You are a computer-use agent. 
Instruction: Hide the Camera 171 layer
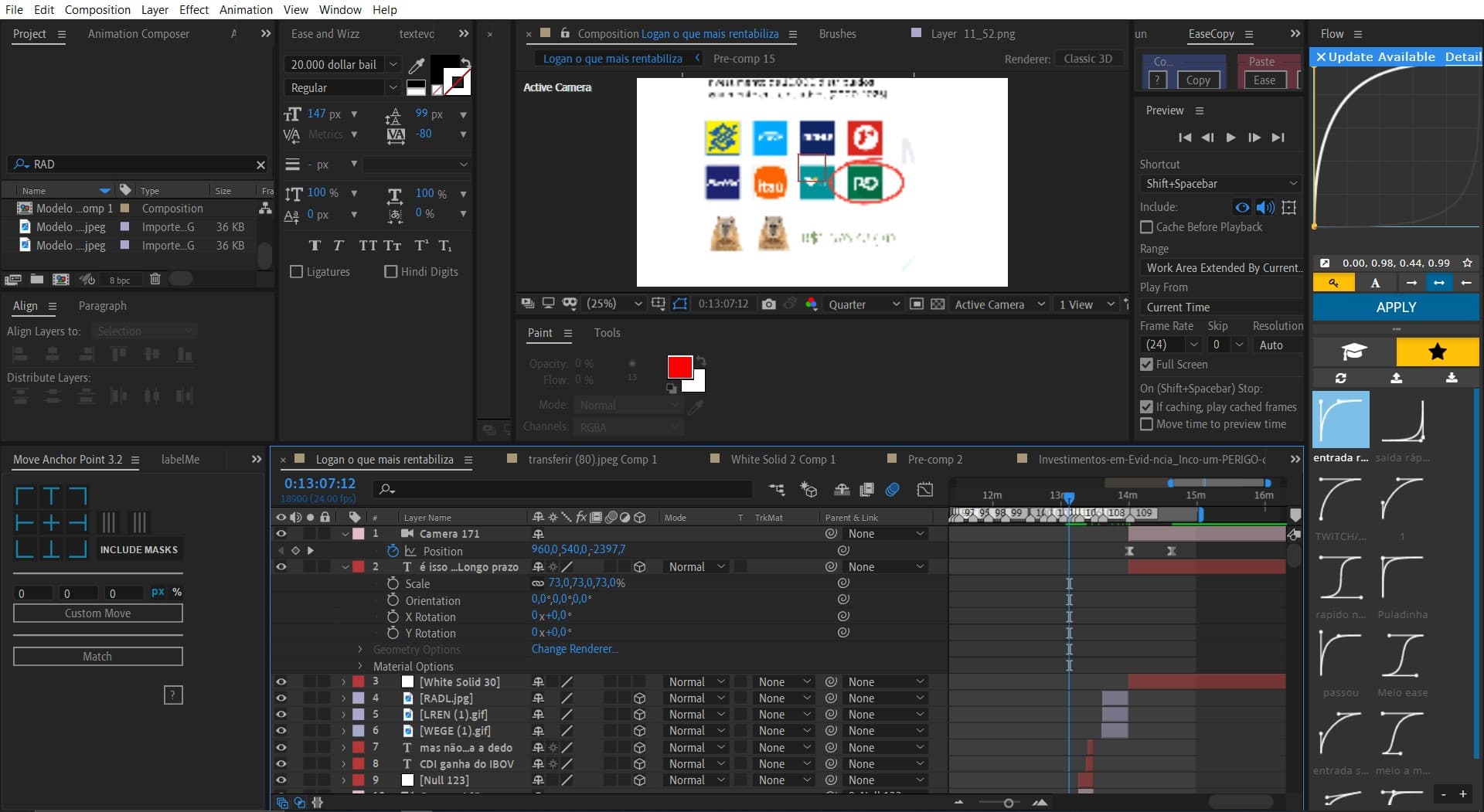coord(281,534)
